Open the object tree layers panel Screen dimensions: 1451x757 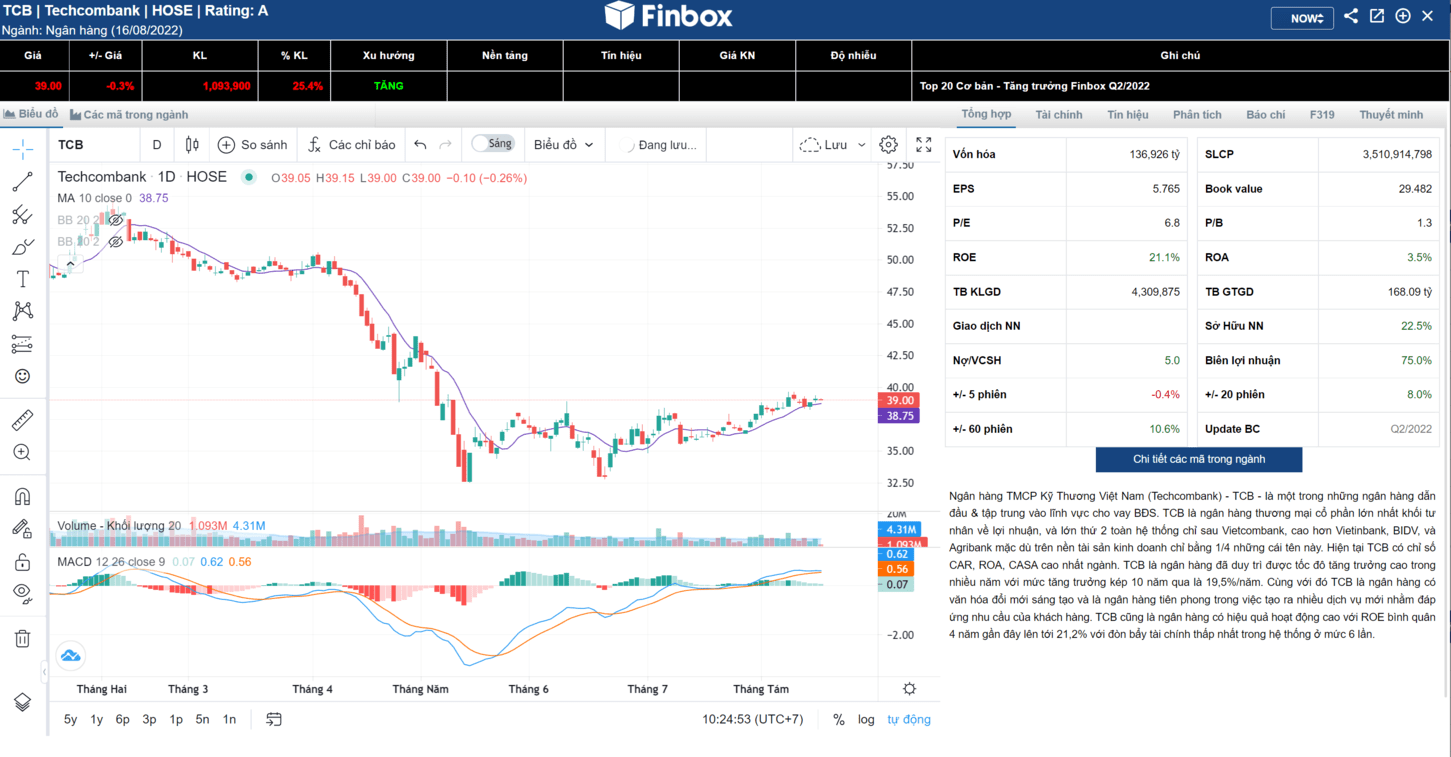[x=23, y=702]
